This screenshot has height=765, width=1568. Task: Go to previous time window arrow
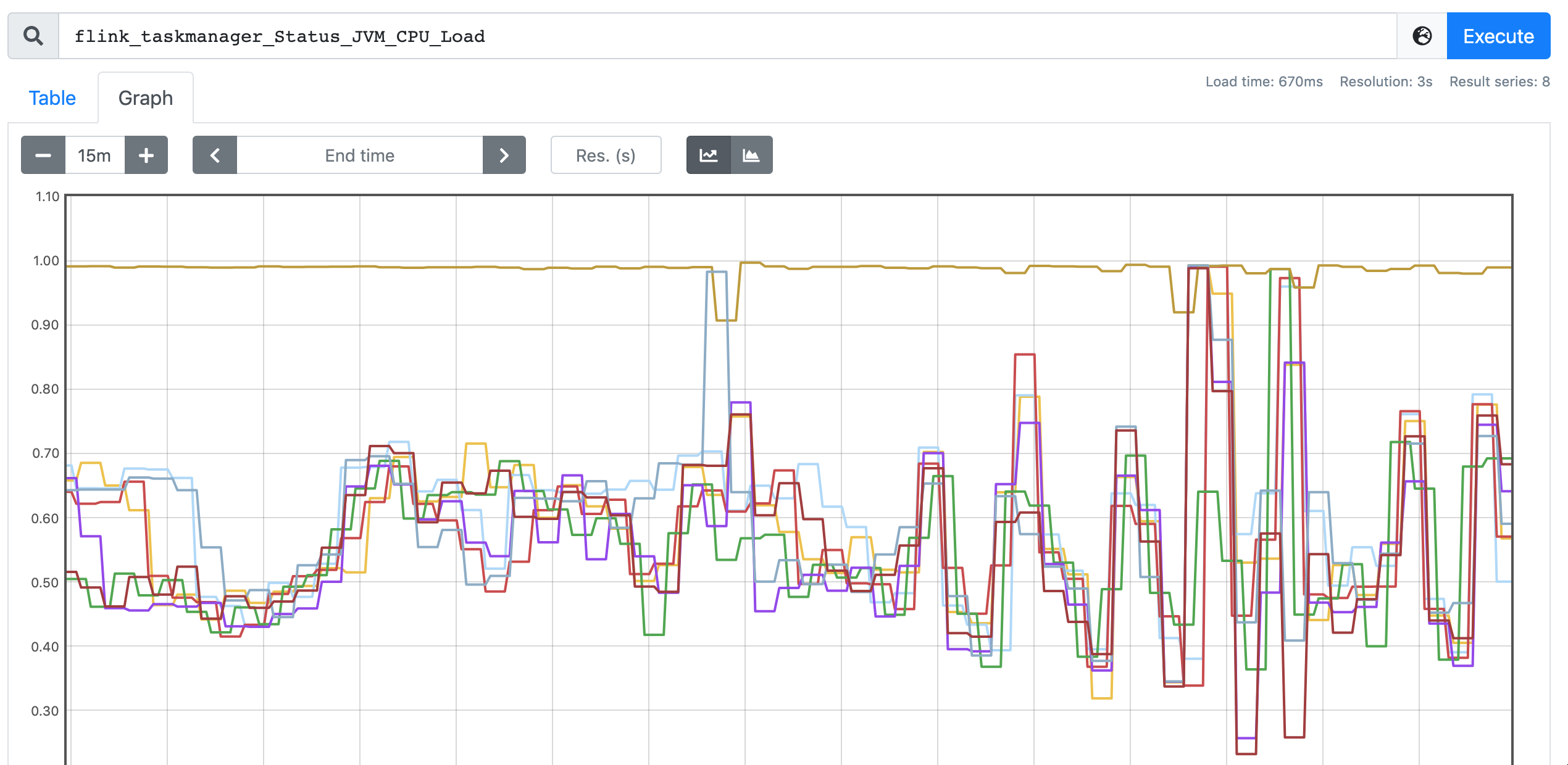click(x=215, y=155)
